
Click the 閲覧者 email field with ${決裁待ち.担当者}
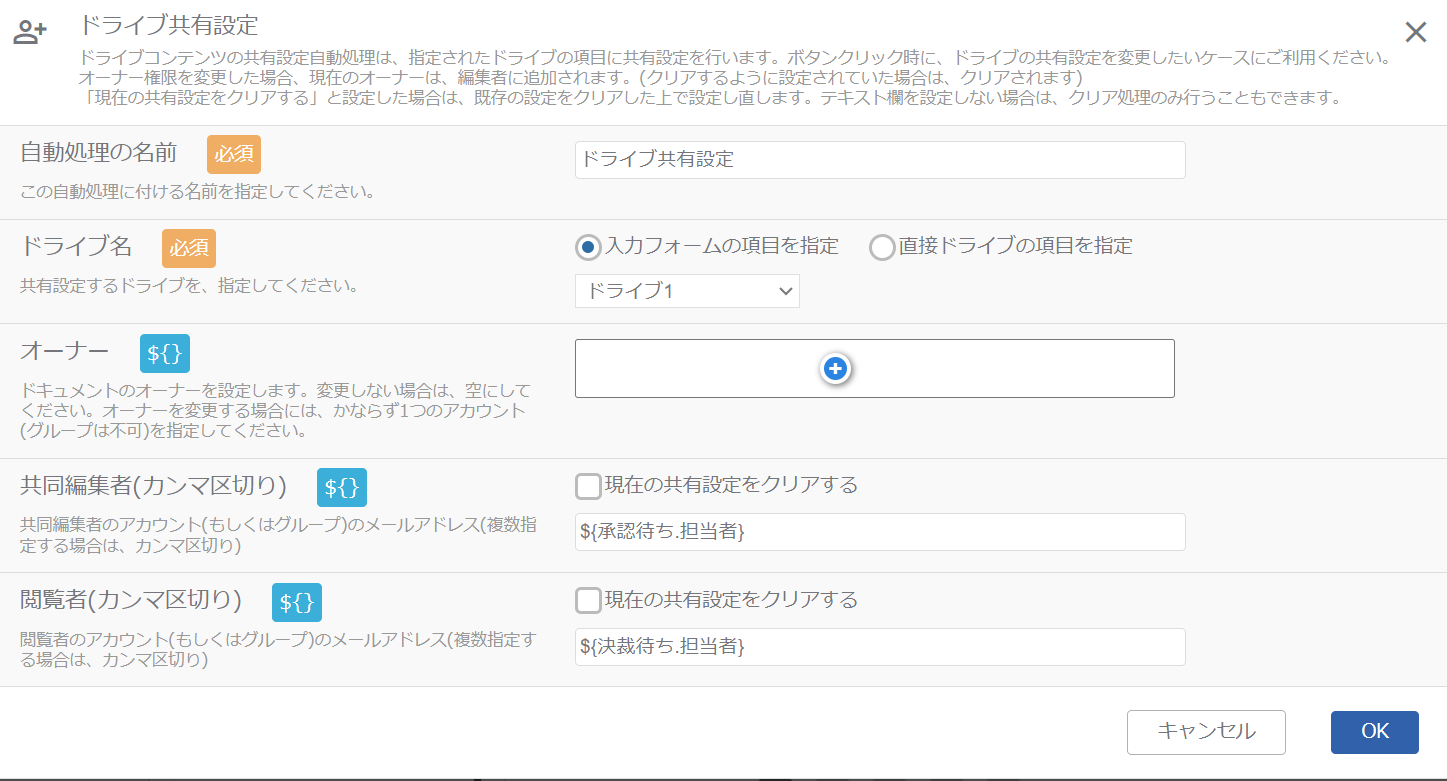point(880,647)
